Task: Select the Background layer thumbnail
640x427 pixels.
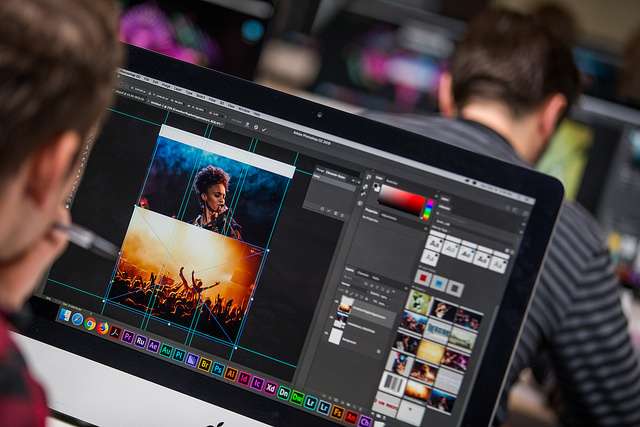Action: pyautogui.click(x=336, y=337)
